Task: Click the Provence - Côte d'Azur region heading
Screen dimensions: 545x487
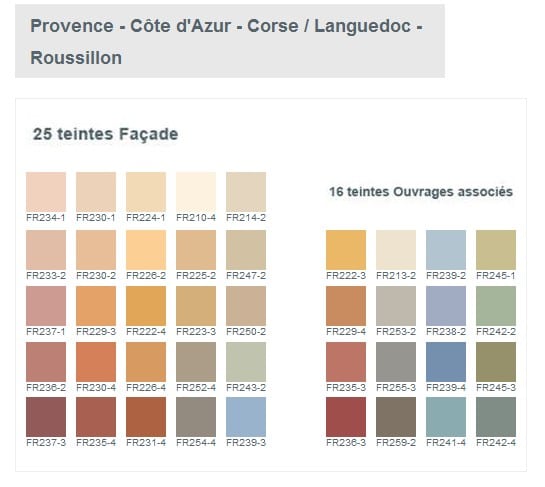Action: 227,42
